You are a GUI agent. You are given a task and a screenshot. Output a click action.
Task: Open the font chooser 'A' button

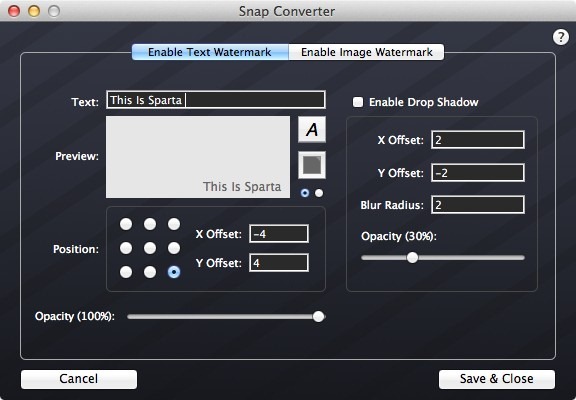click(312, 129)
